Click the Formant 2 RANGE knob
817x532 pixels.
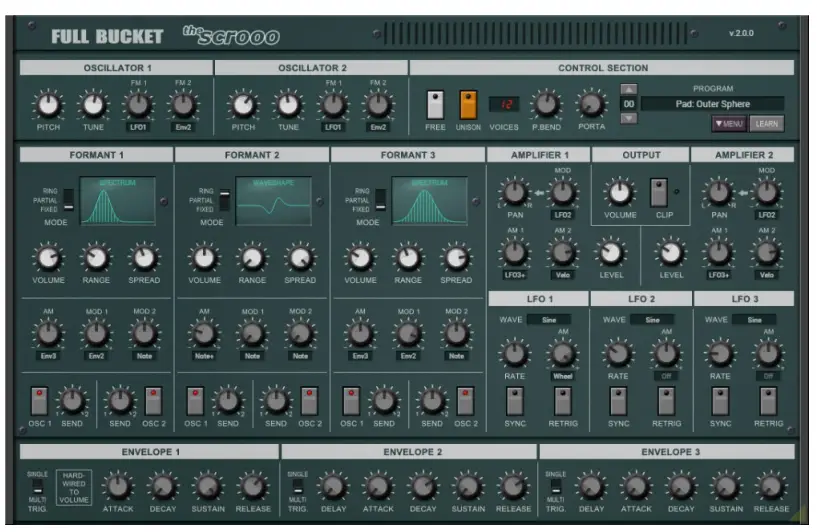pos(252,258)
